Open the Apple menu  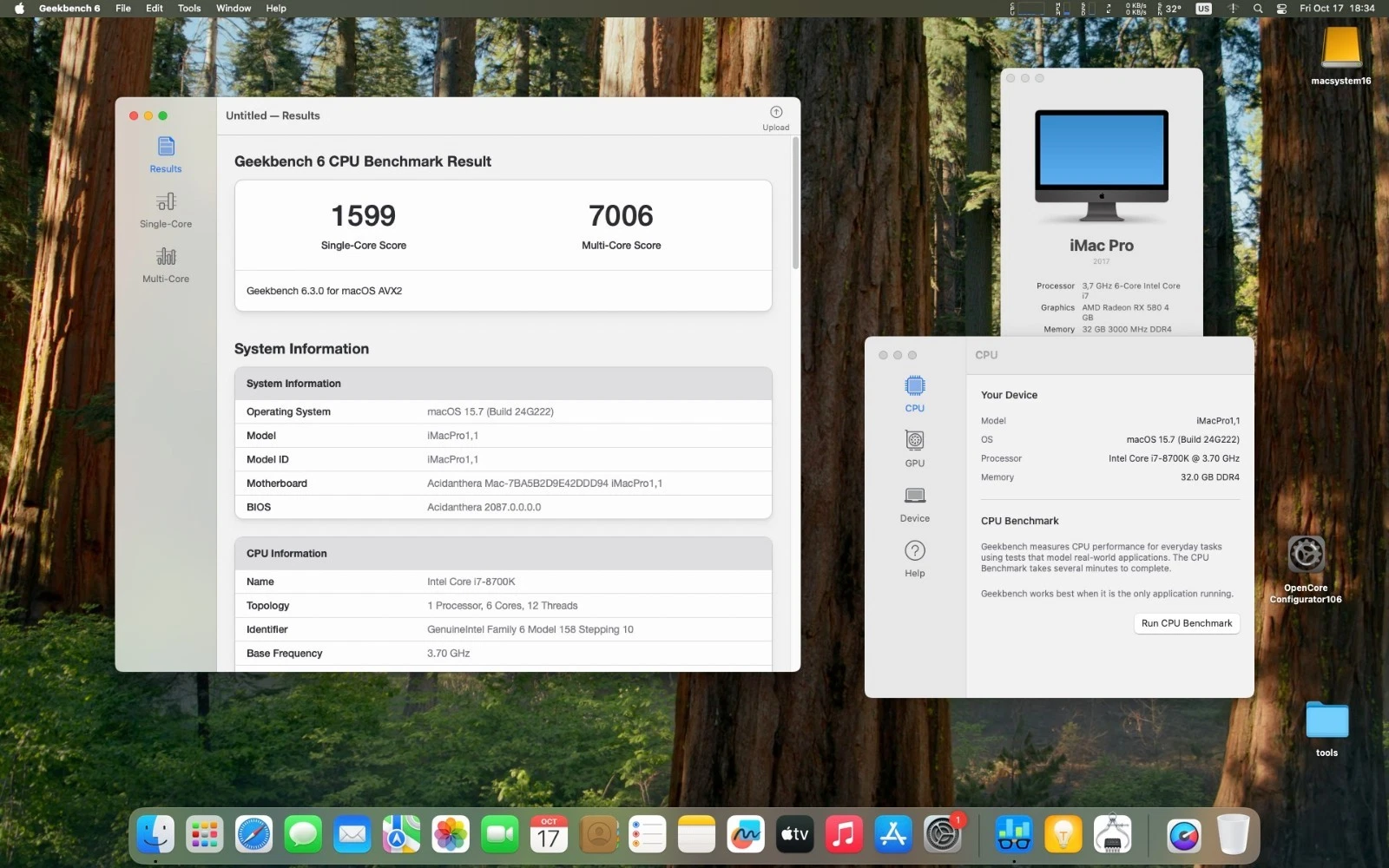[x=19, y=8]
